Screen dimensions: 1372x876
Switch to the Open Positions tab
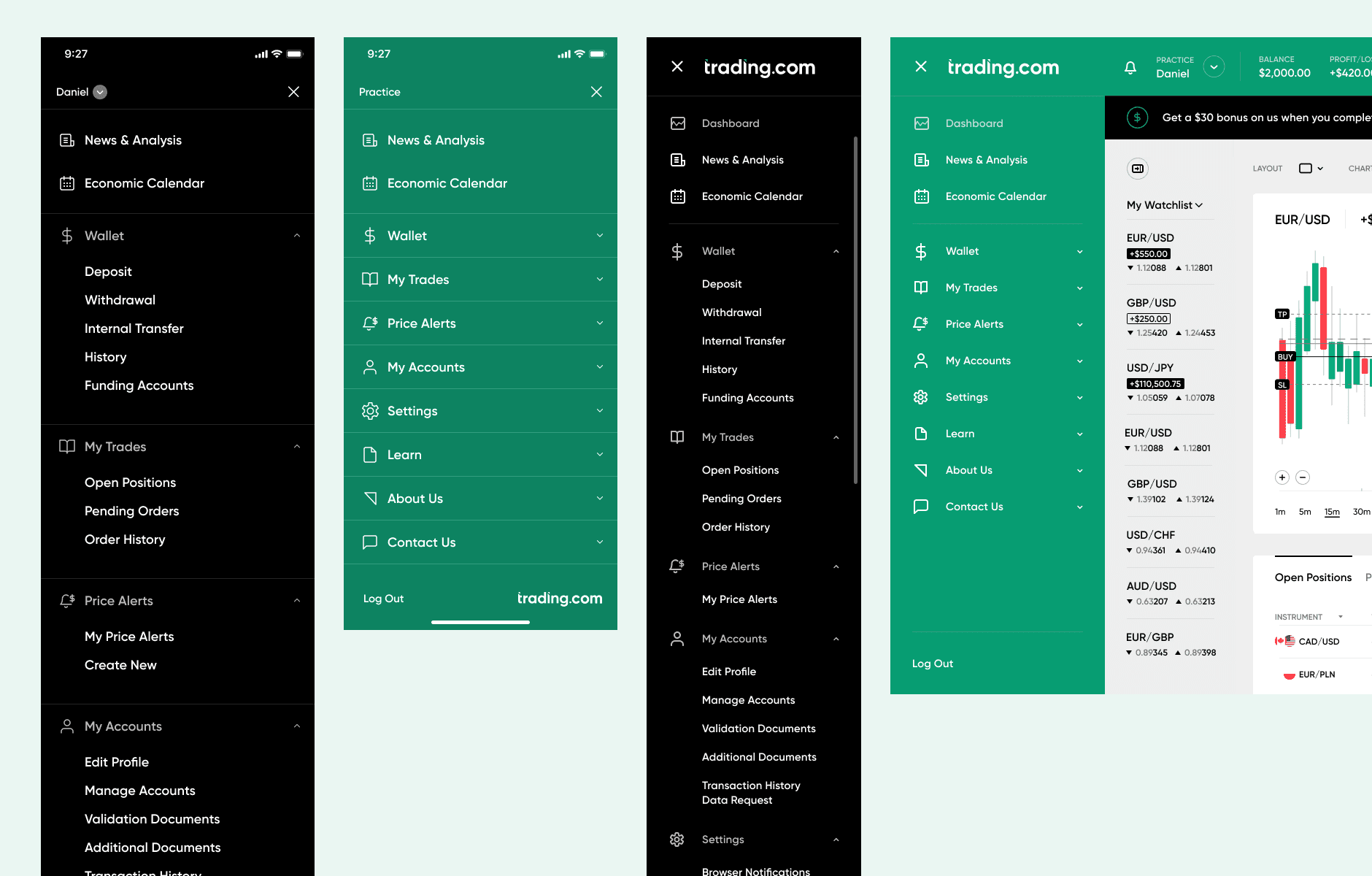click(1312, 577)
